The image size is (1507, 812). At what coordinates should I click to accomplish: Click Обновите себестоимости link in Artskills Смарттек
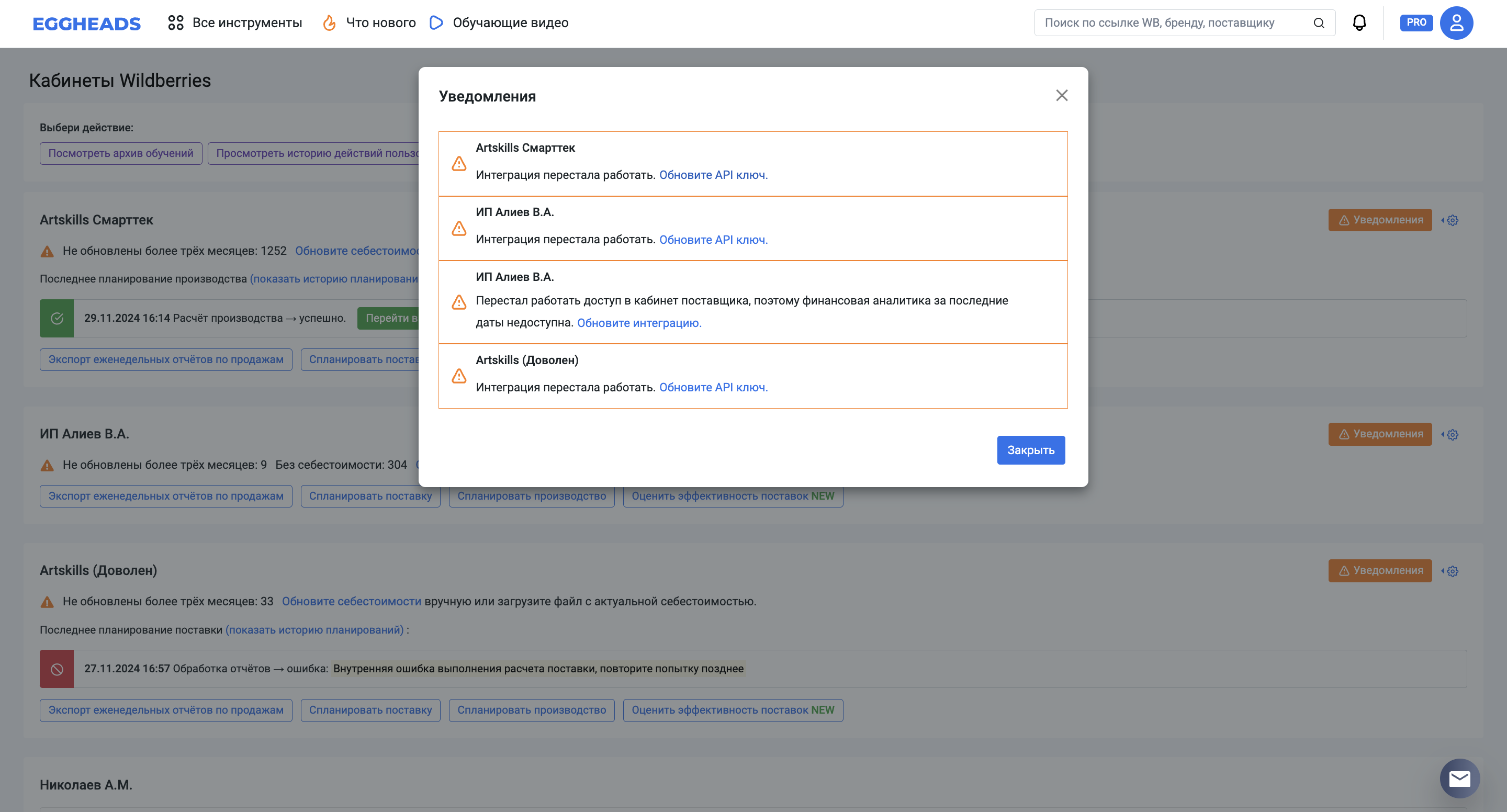click(x=357, y=251)
